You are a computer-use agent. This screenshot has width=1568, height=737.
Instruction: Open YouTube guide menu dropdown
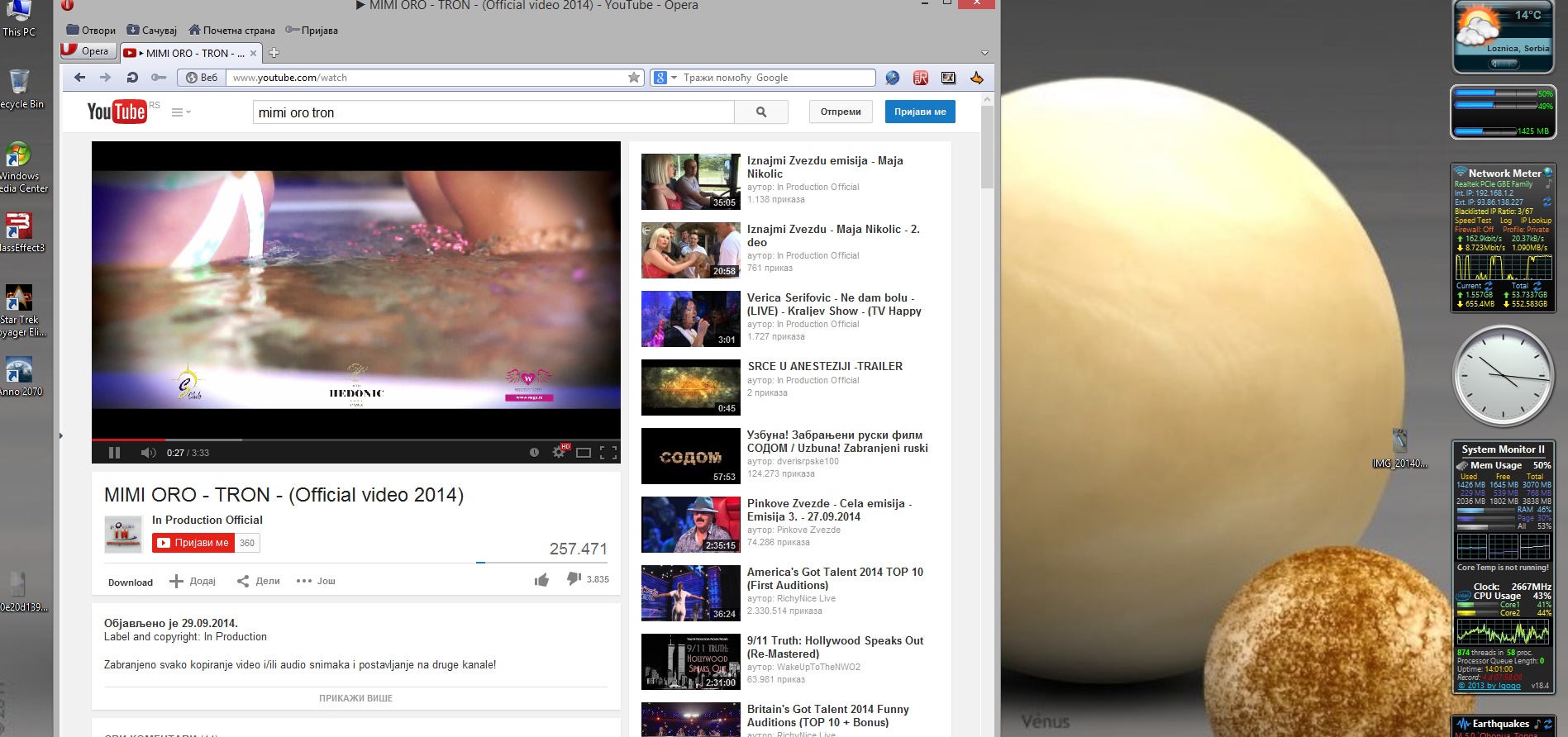click(x=181, y=112)
